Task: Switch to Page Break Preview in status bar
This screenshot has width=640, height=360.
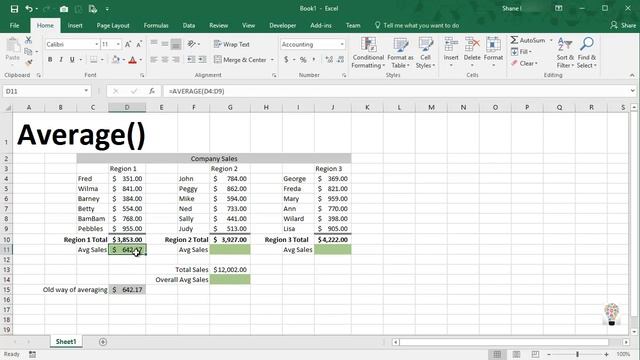Action: (535, 354)
